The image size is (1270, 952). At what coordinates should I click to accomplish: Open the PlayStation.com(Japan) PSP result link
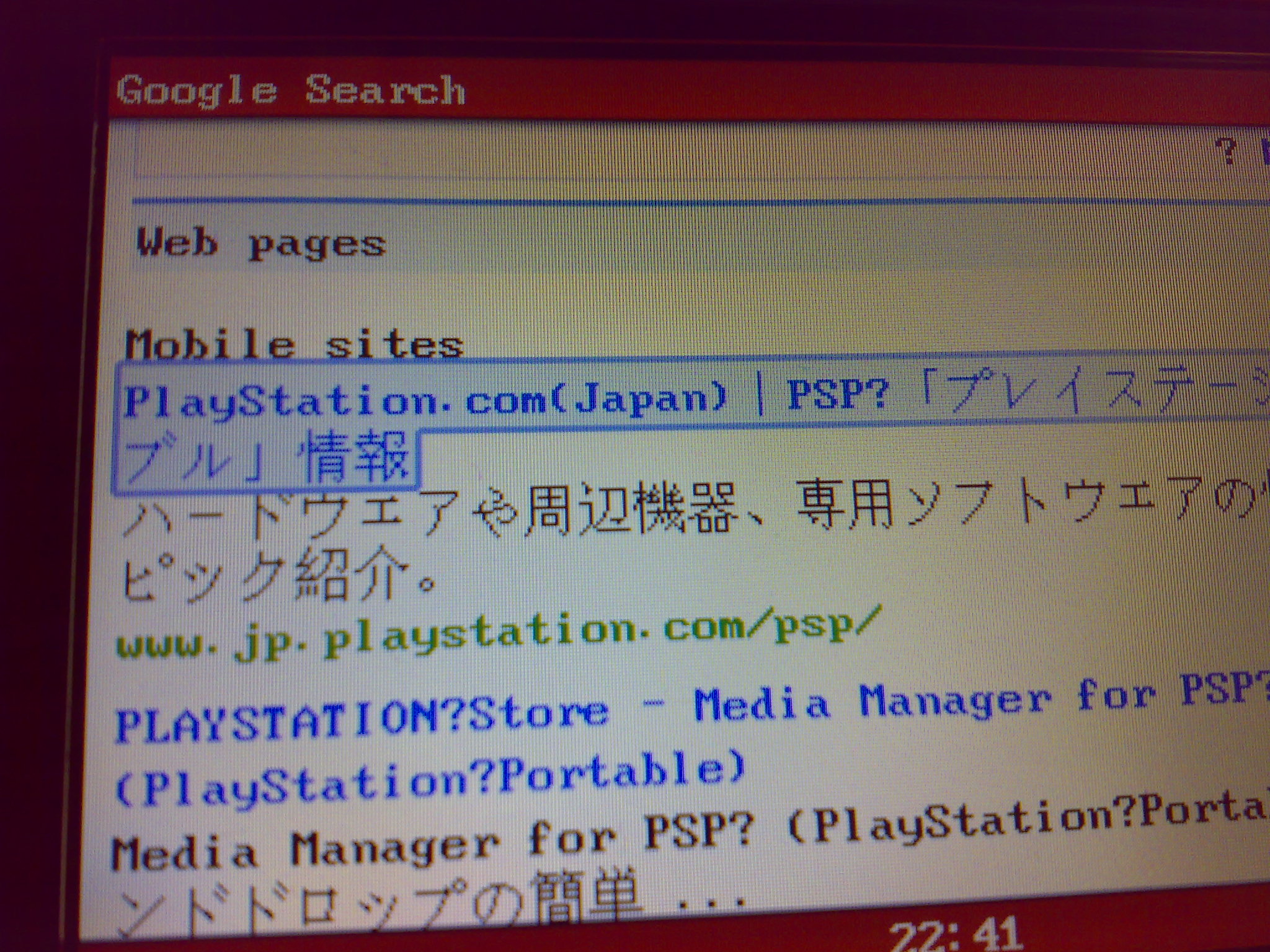click(x=425, y=400)
